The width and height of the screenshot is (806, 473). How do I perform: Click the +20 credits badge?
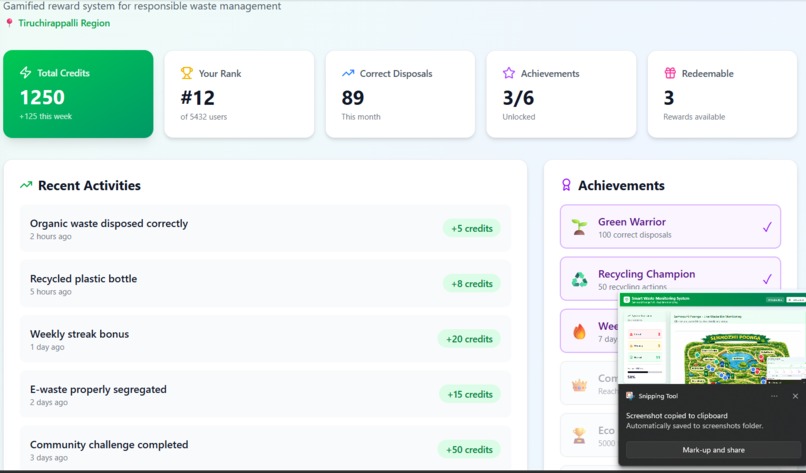point(469,339)
